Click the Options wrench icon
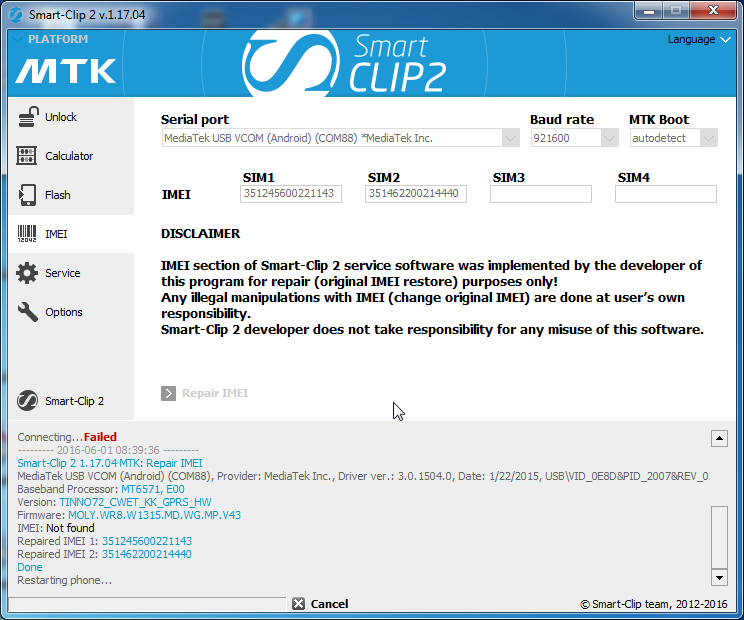 (28, 312)
